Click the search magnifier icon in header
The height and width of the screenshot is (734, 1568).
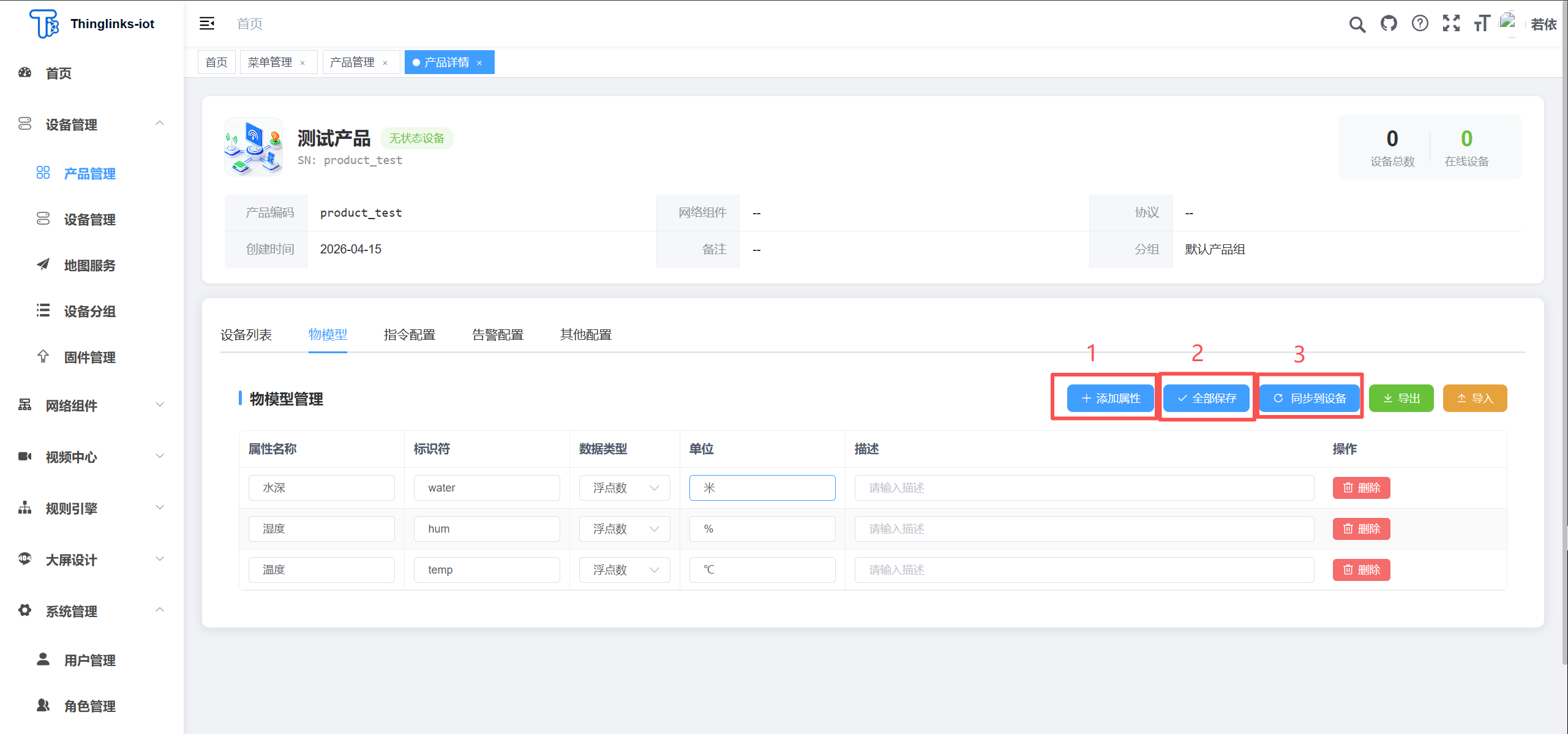click(x=1357, y=24)
